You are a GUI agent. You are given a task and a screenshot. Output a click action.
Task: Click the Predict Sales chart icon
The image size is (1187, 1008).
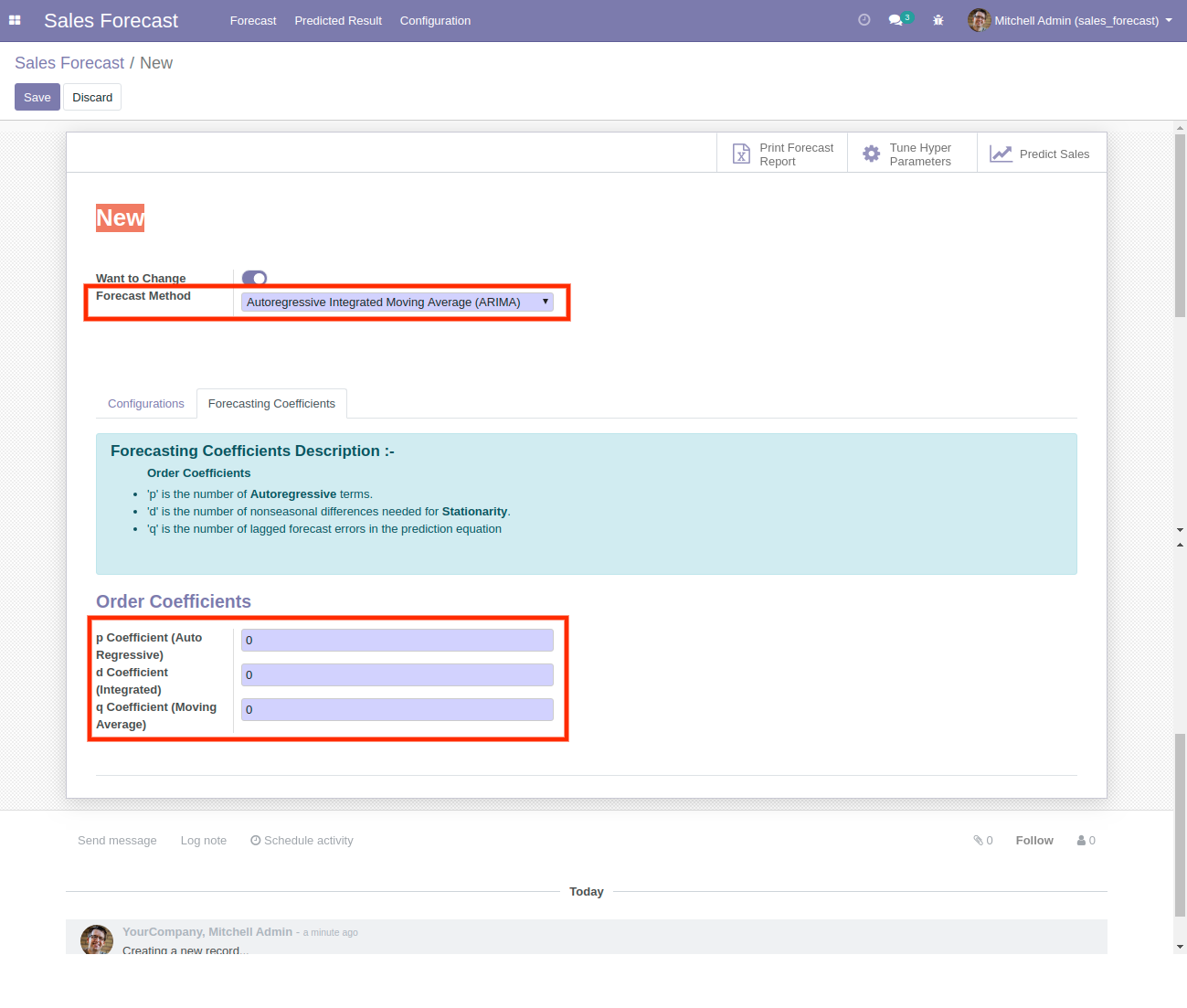pyautogui.click(x=1001, y=154)
